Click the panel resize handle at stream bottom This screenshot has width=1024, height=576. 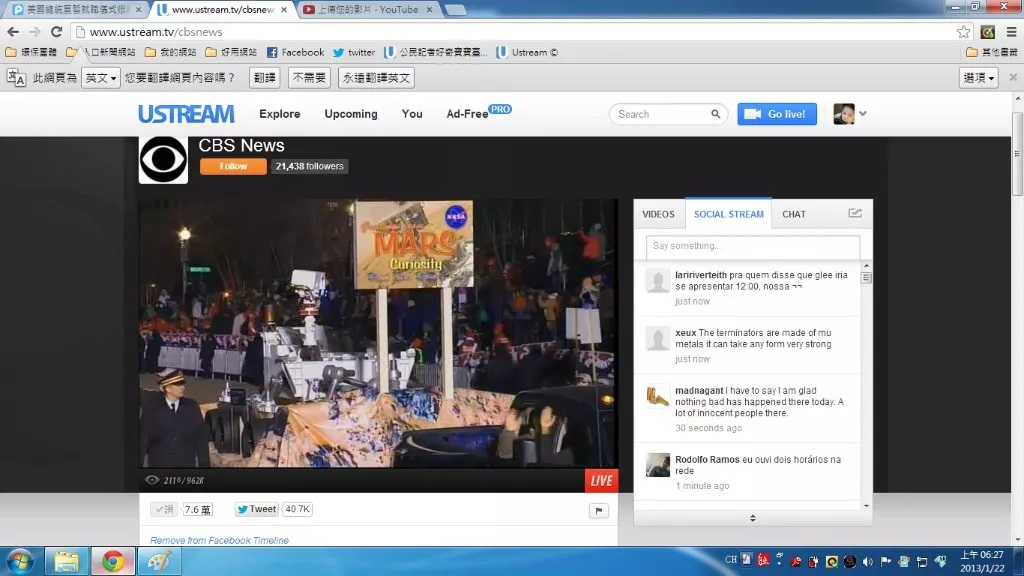point(753,518)
